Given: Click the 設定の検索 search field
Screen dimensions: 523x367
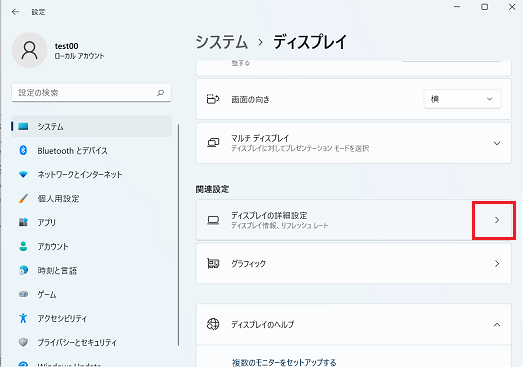Looking at the screenshot, I should click(91, 92).
